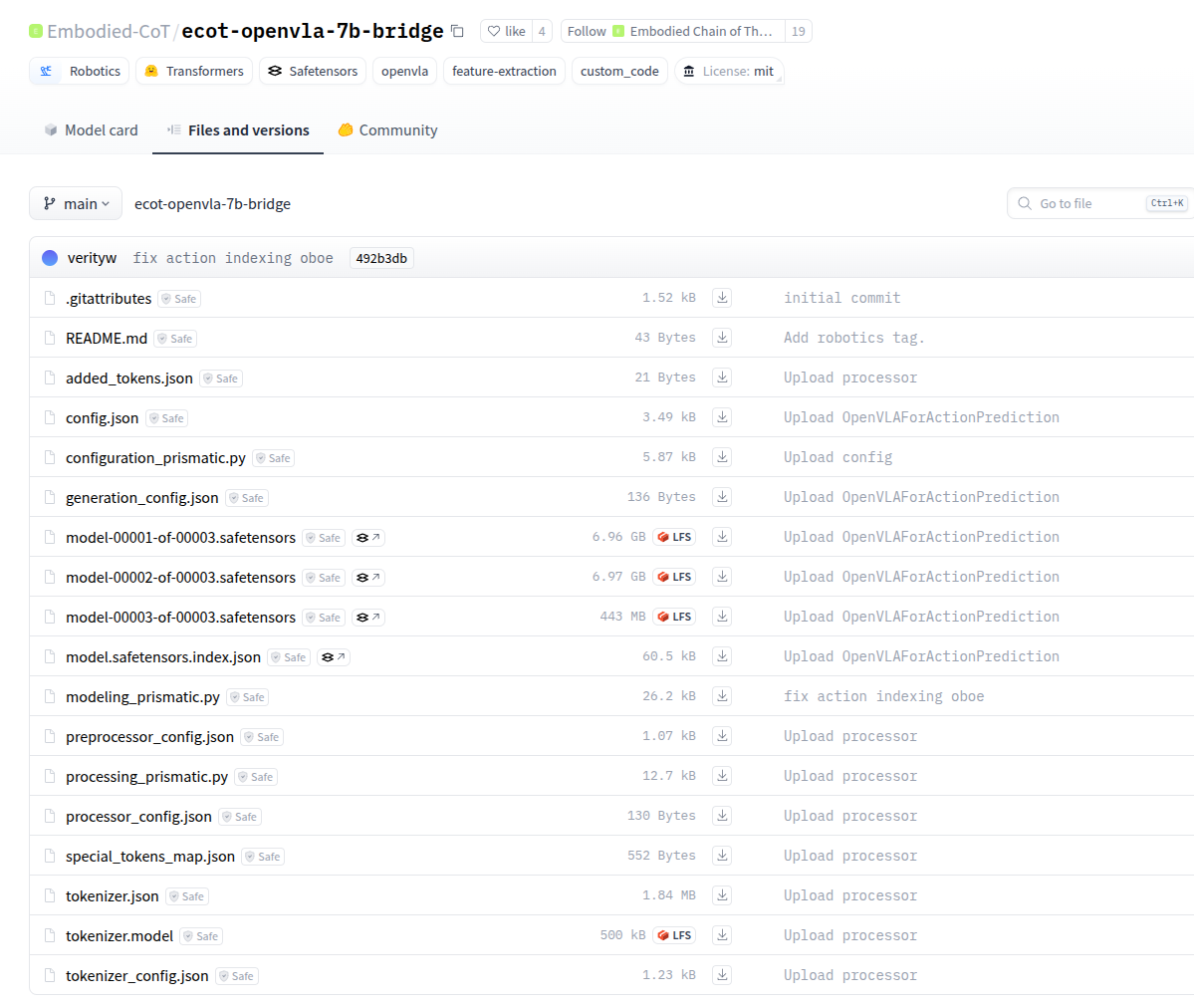Download configuration_prismatic.py
This screenshot has width=1194, height=1008.
coord(722,457)
